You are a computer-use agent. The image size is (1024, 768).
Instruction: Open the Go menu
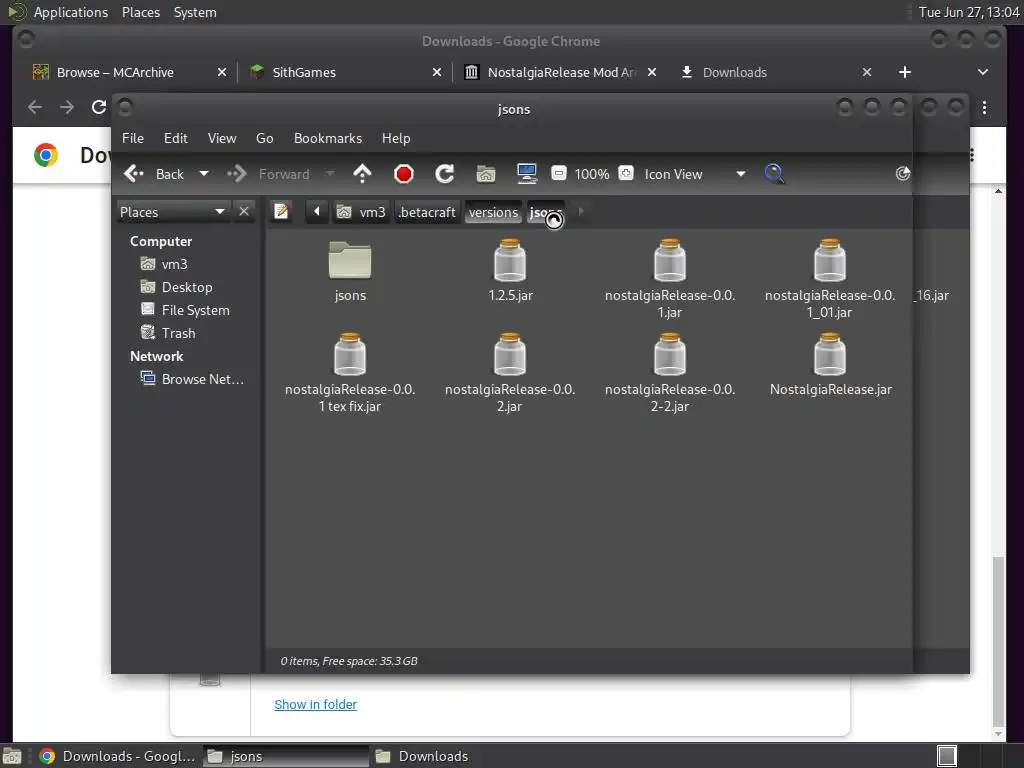pyautogui.click(x=264, y=138)
